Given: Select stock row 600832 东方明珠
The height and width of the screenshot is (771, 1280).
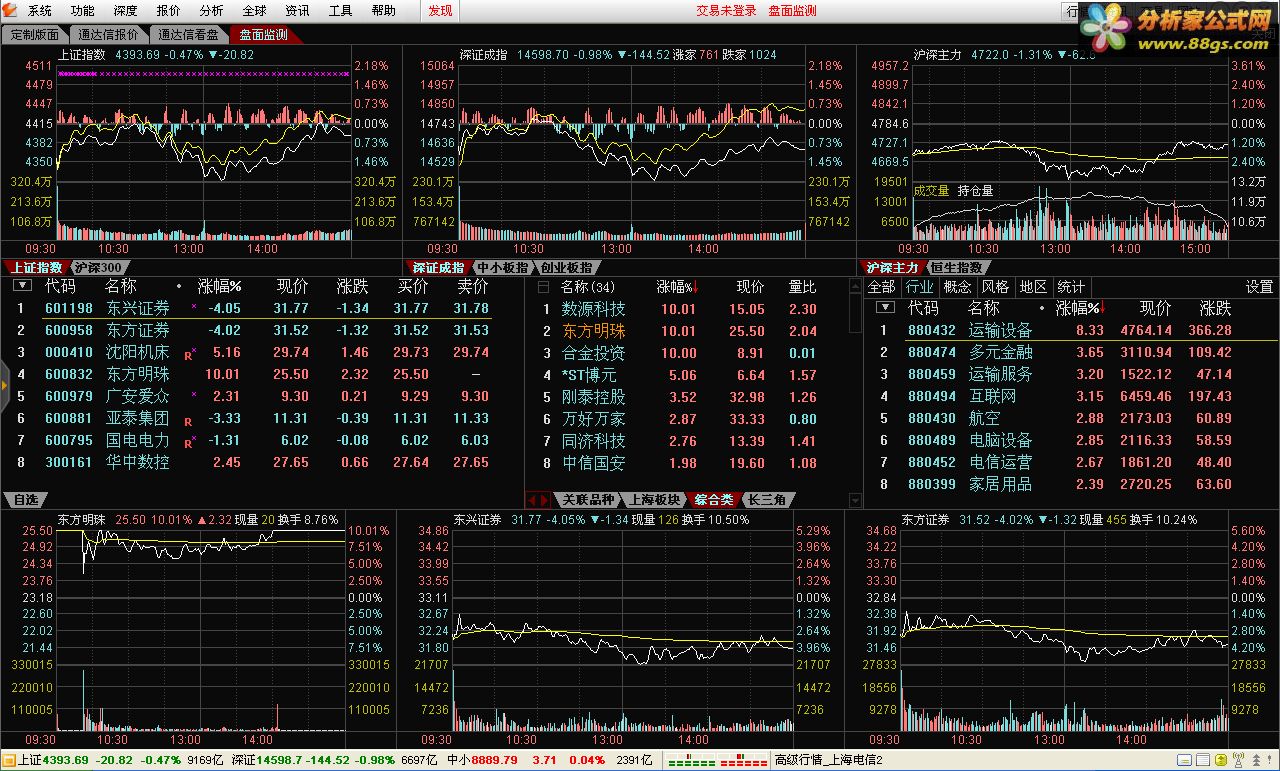Looking at the screenshot, I should 260,374.
